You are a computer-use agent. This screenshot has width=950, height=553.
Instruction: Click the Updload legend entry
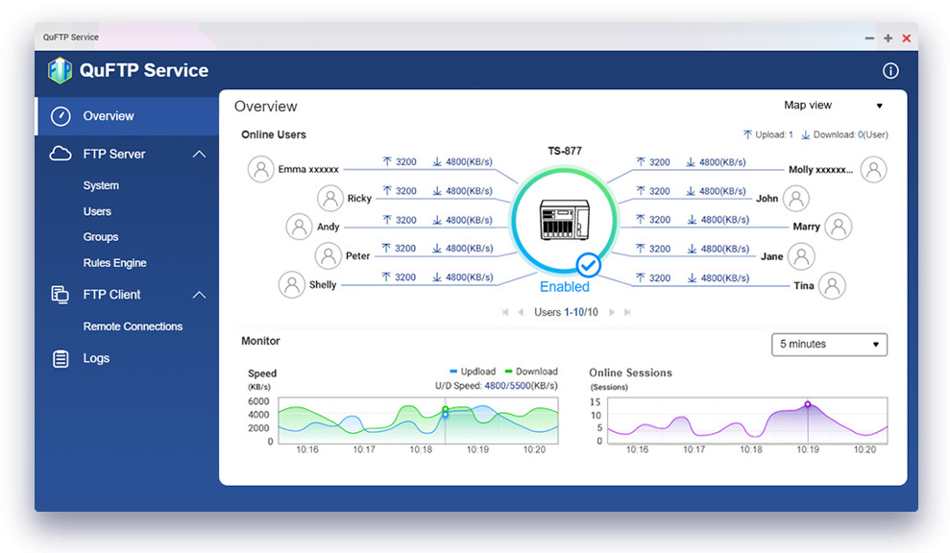472,371
